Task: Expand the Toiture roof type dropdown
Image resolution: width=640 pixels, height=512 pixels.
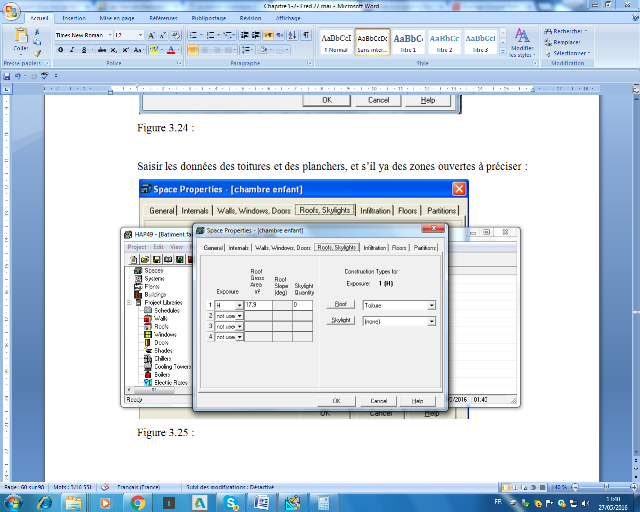Action: tap(431, 305)
